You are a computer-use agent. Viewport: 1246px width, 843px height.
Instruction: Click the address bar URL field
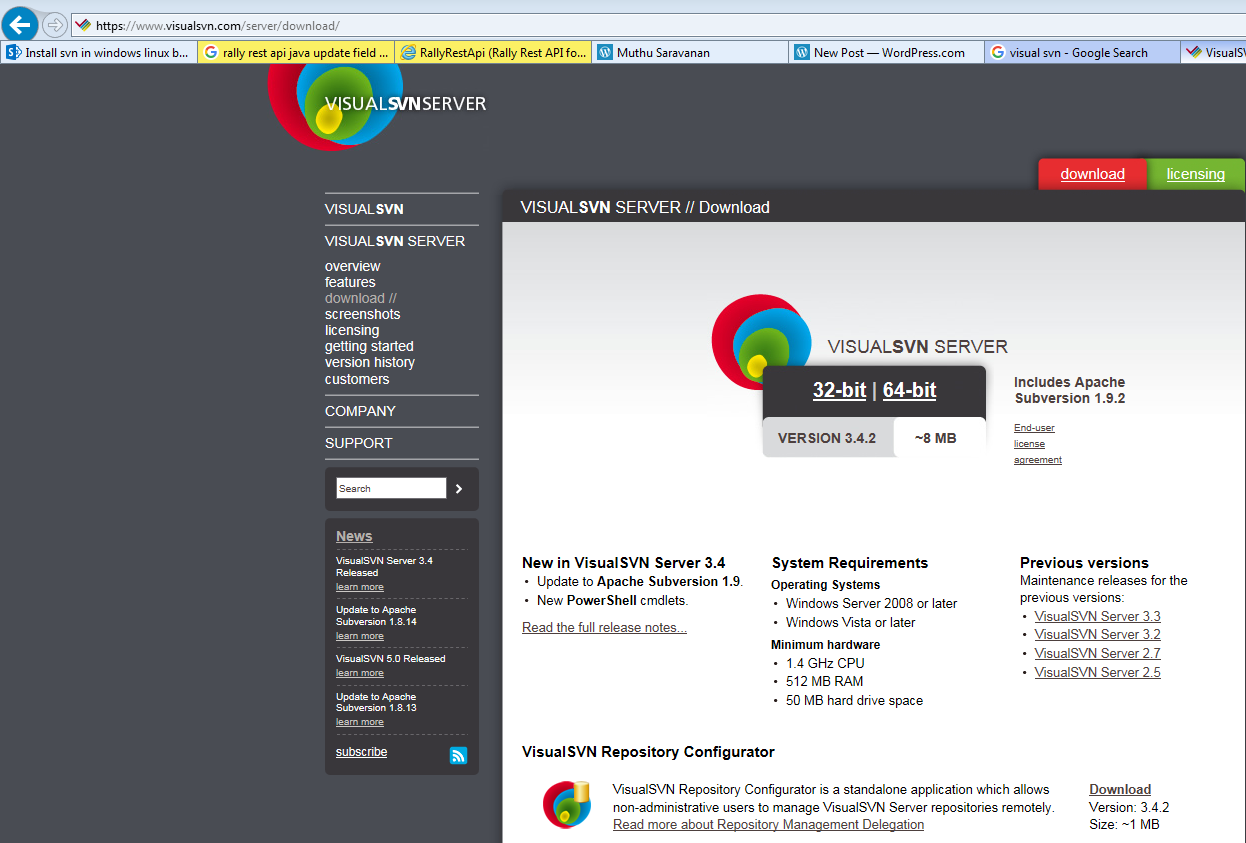click(660, 25)
